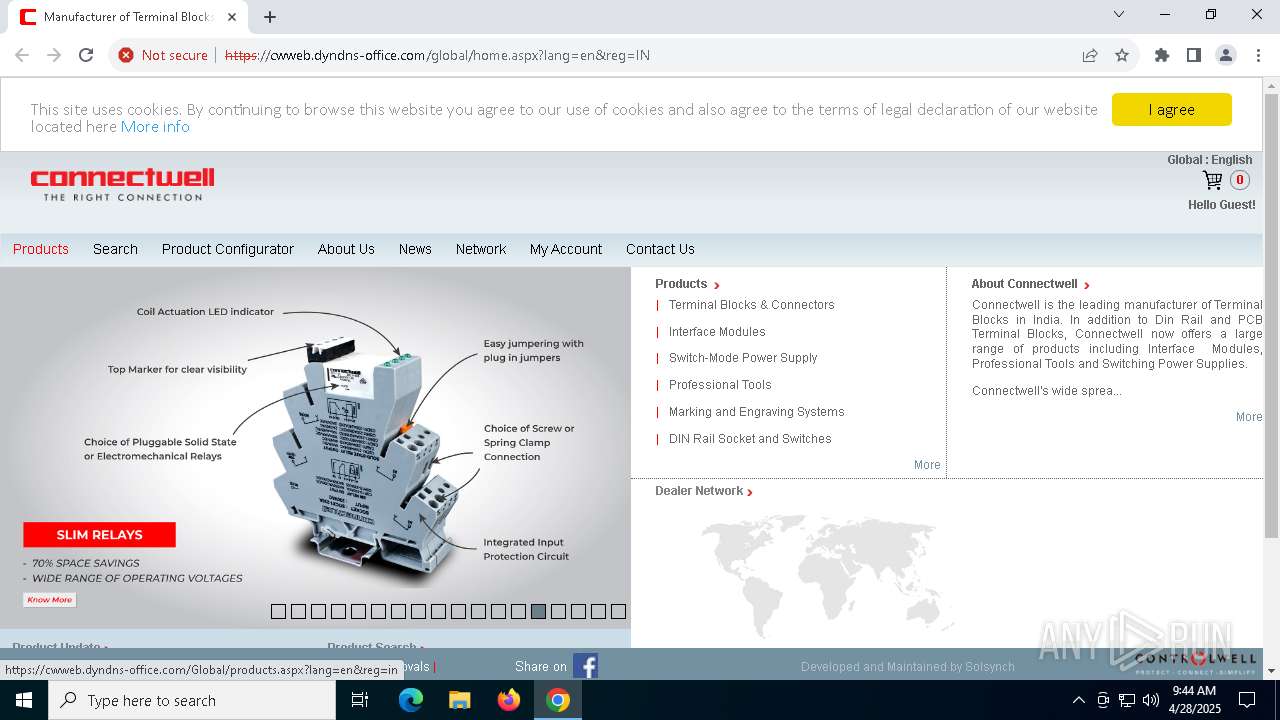The image size is (1280, 720).
Task: Open File Explorer from taskbar
Action: pos(459,700)
